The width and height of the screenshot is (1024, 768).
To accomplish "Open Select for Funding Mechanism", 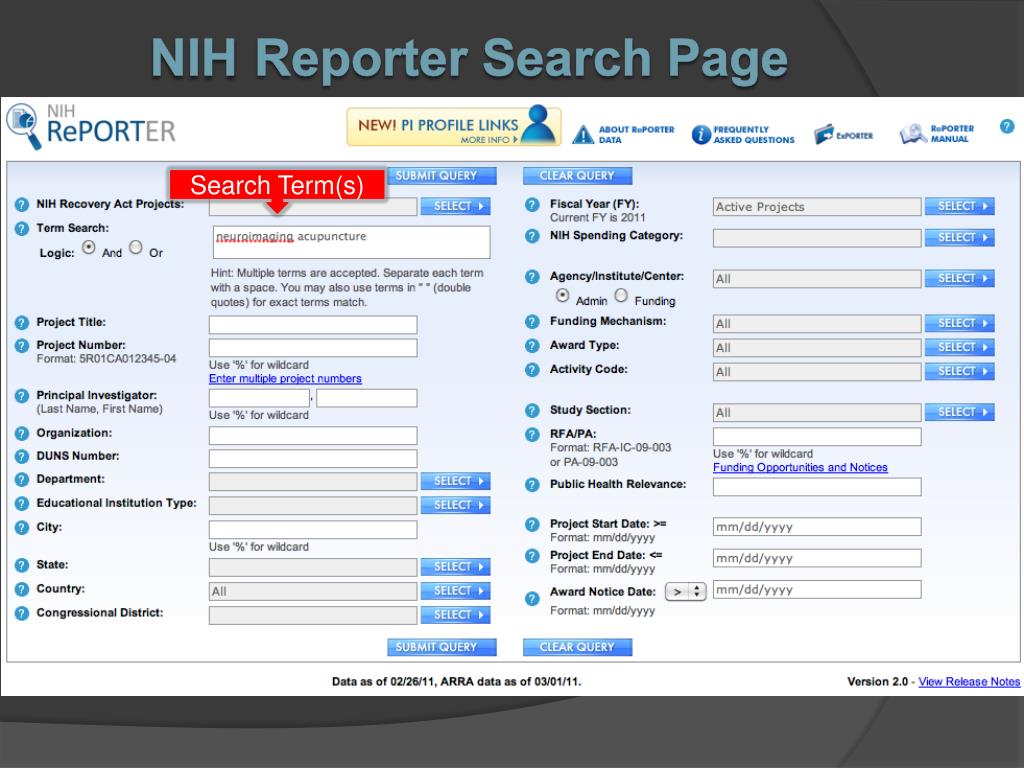I will pyautogui.click(x=960, y=323).
